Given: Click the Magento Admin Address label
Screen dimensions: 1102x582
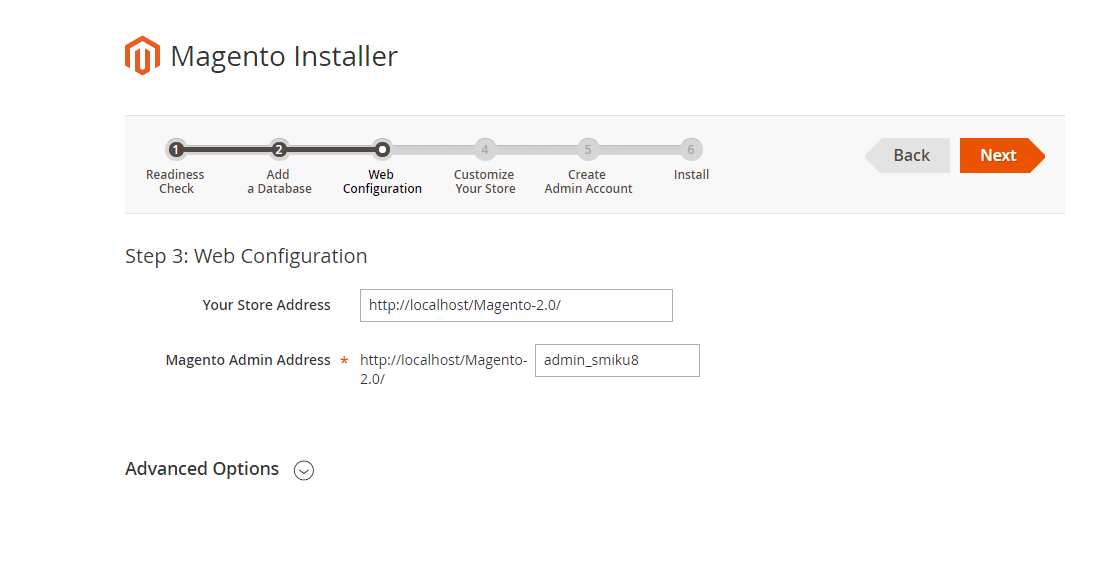Looking at the screenshot, I should pyautogui.click(x=248, y=360).
